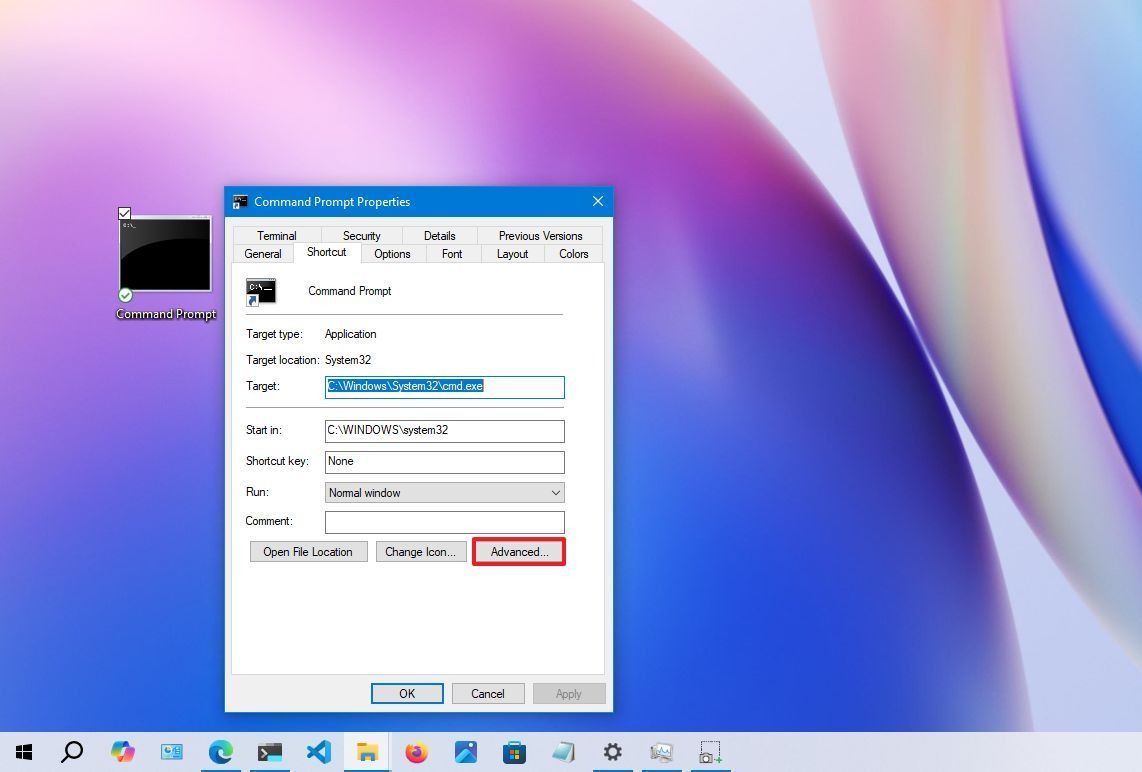Open the Microsoft Store from the taskbar
This screenshot has height=772, width=1142.
(514, 751)
